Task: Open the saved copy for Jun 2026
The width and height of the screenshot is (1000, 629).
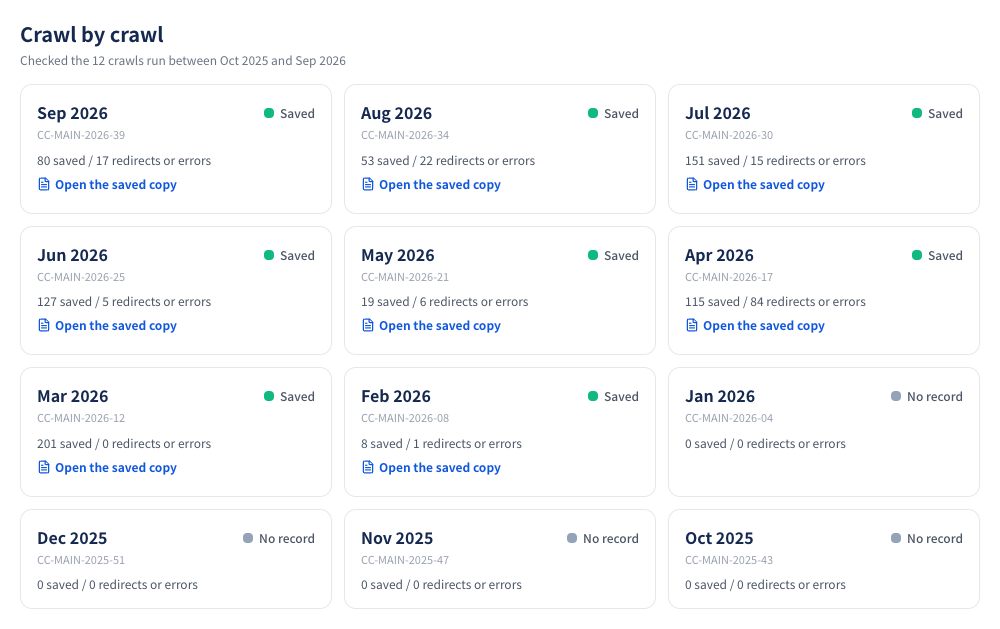Action: [x=107, y=325]
